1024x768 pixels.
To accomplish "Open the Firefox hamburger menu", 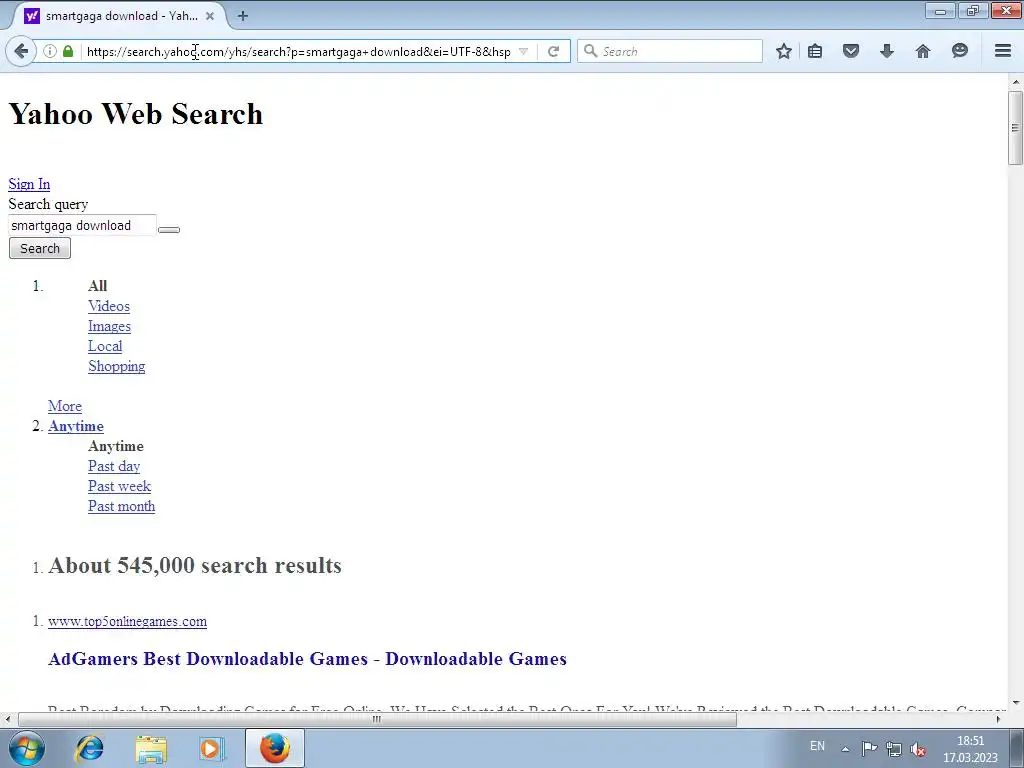I will 1002,51.
